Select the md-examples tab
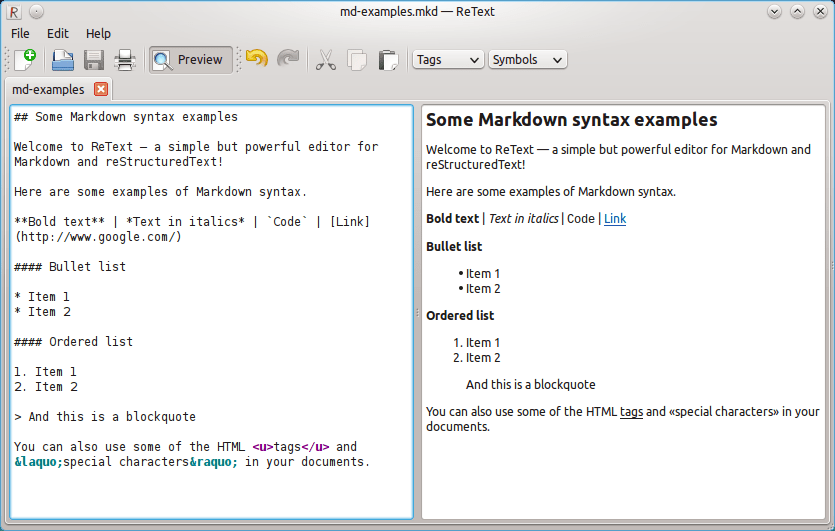Screen dimensions: 835x531 click(48, 89)
